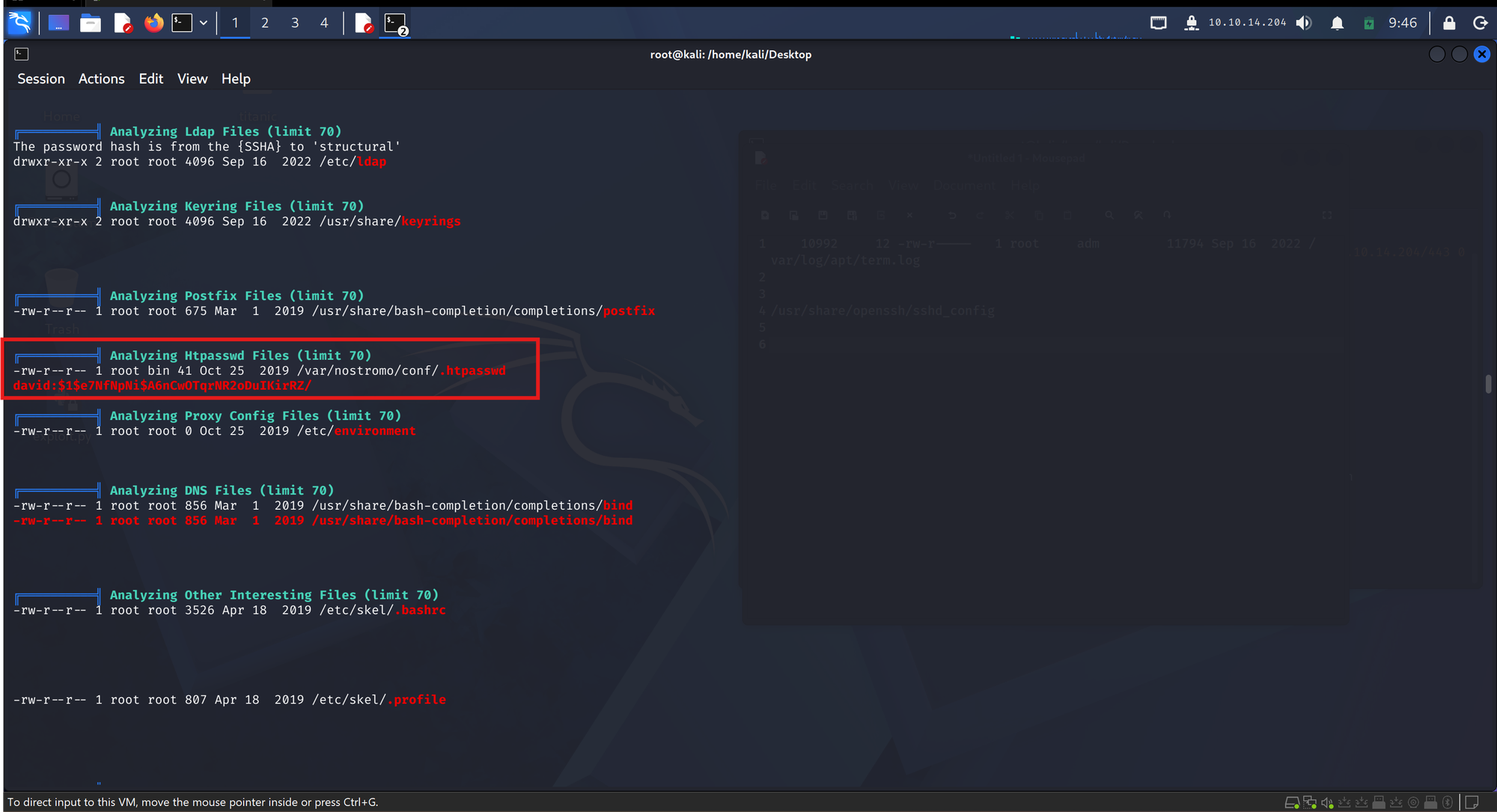Open the Edit menu

tap(151, 79)
